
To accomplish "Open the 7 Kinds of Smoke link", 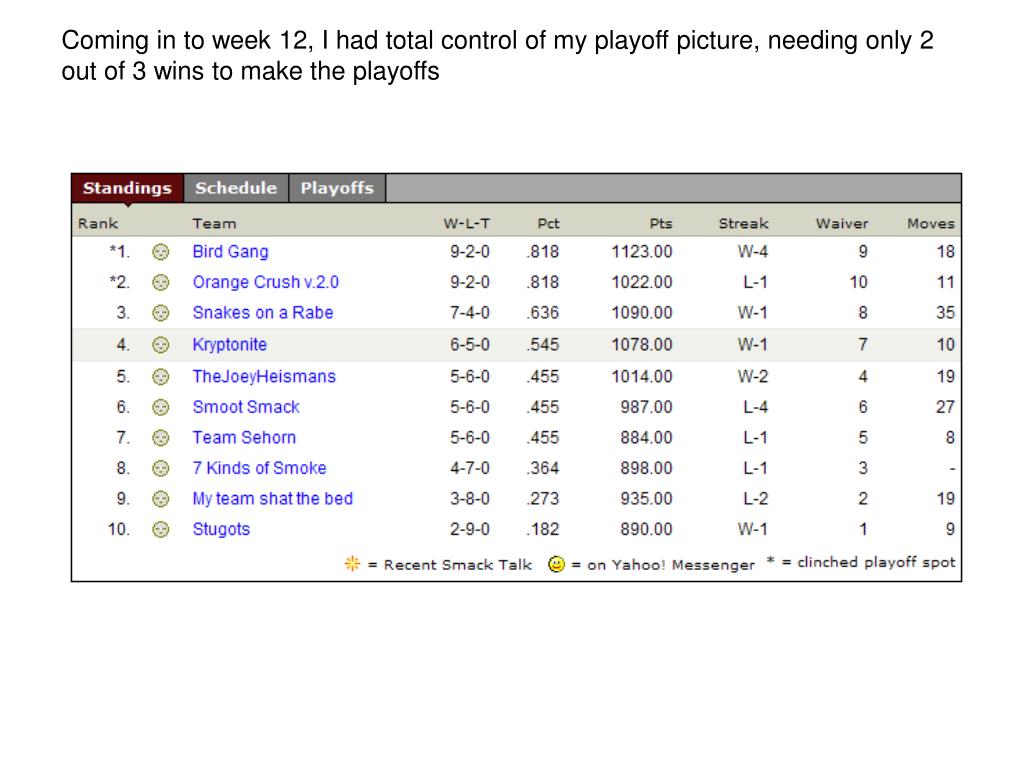I will coord(259,468).
